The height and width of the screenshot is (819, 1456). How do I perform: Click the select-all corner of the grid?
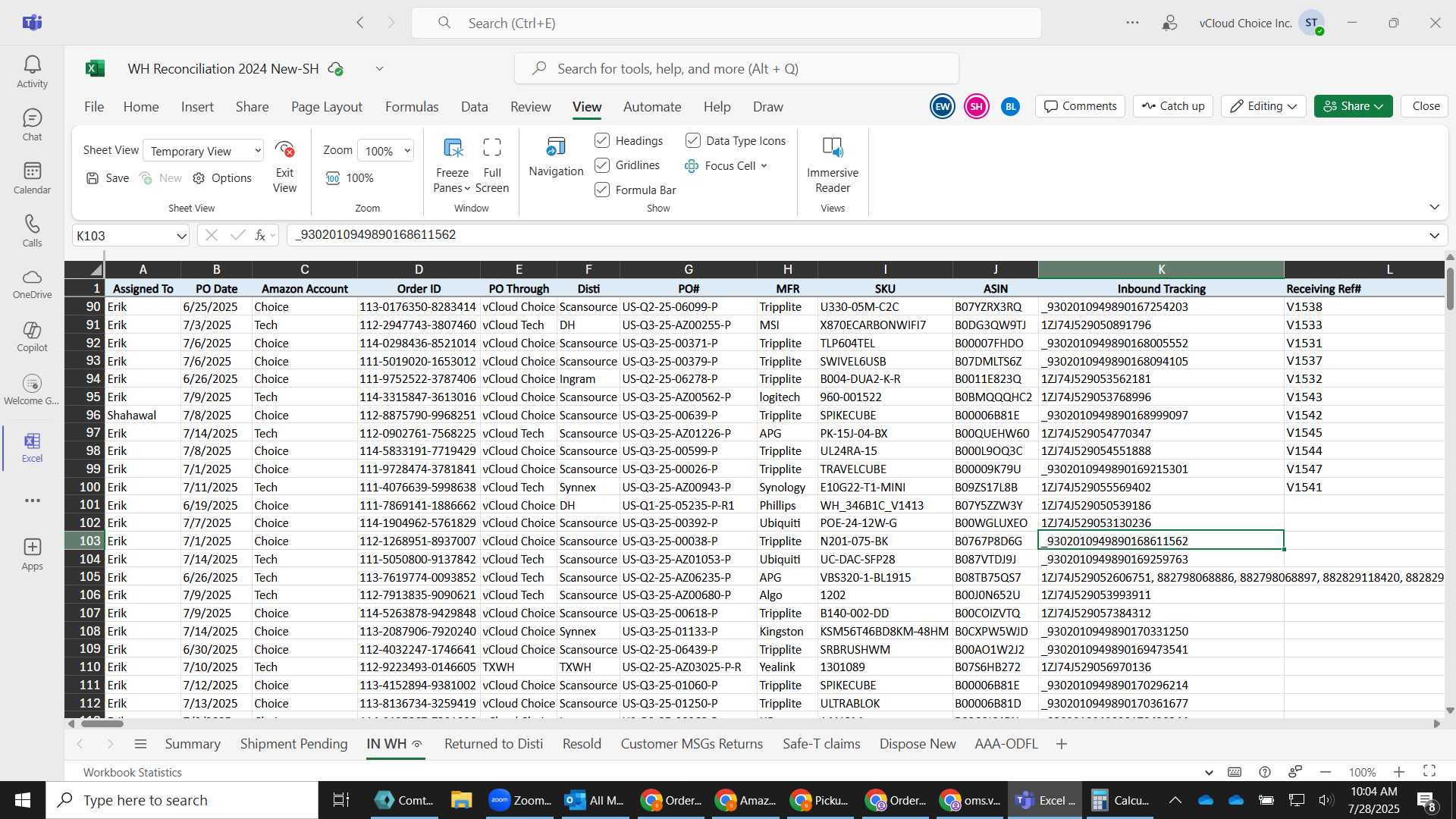(x=85, y=269)
